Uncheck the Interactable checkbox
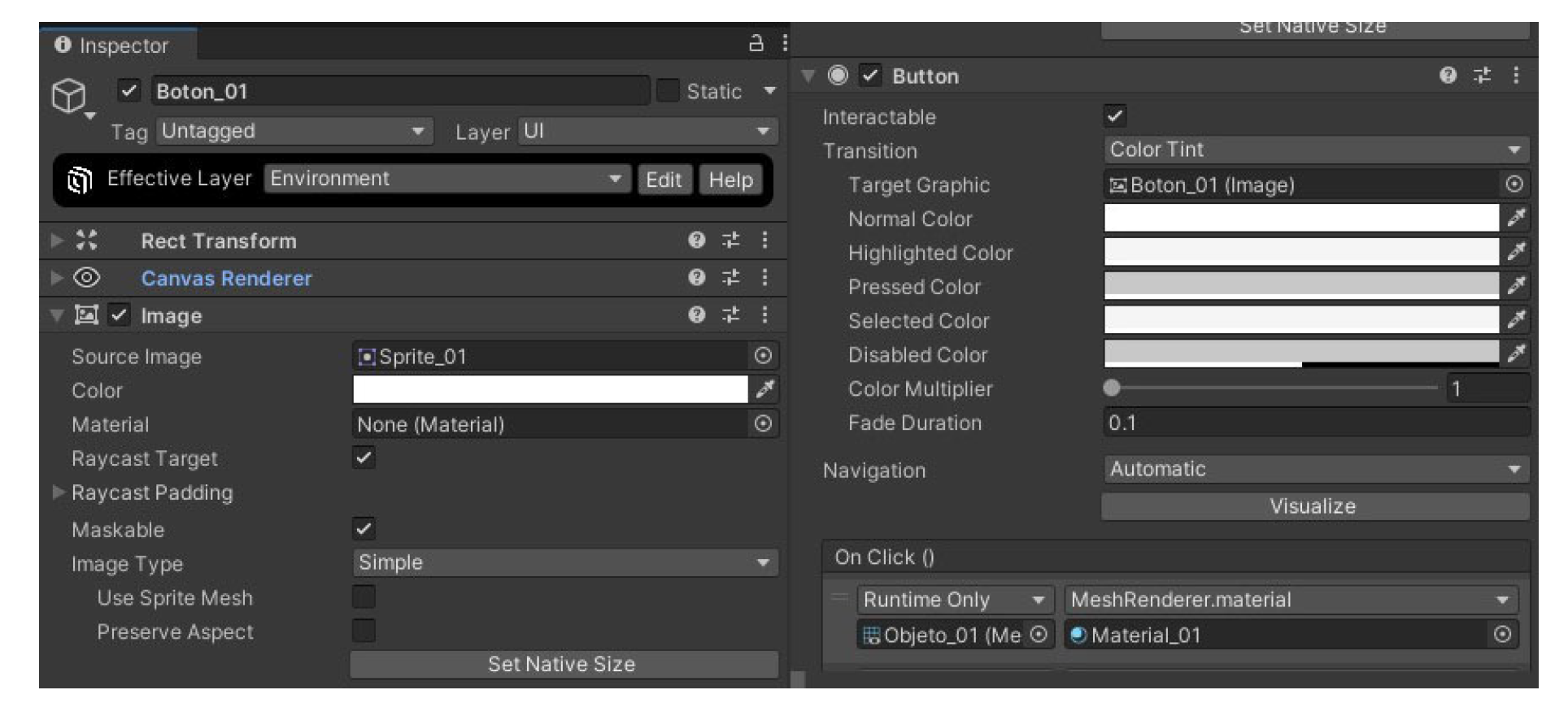Image resolution: width=1568 pixels, height=716 pixels. coord(1115,116)
